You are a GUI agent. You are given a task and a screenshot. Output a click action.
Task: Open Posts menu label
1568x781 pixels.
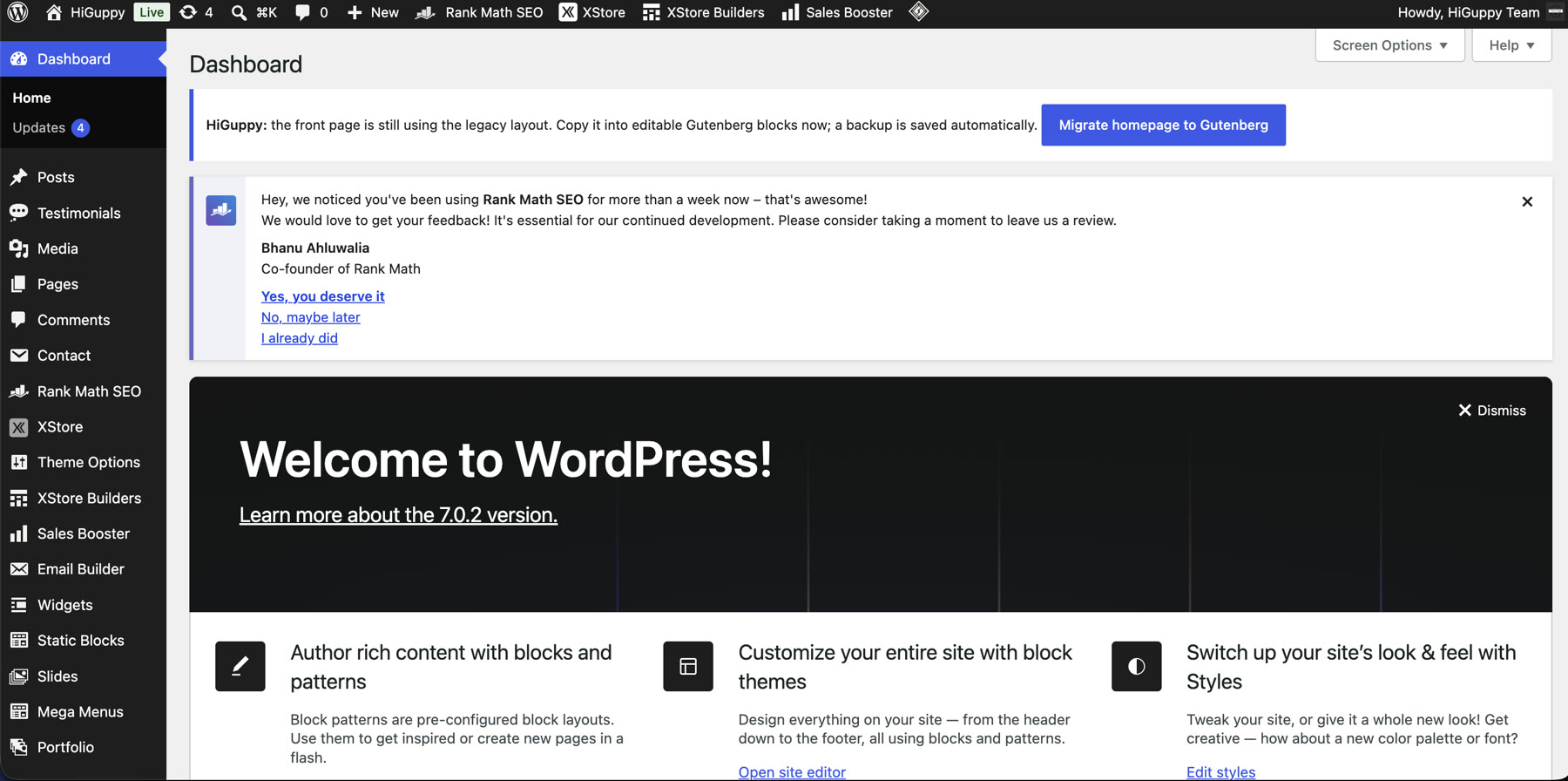pyautogui.click(x=56, y=177)
